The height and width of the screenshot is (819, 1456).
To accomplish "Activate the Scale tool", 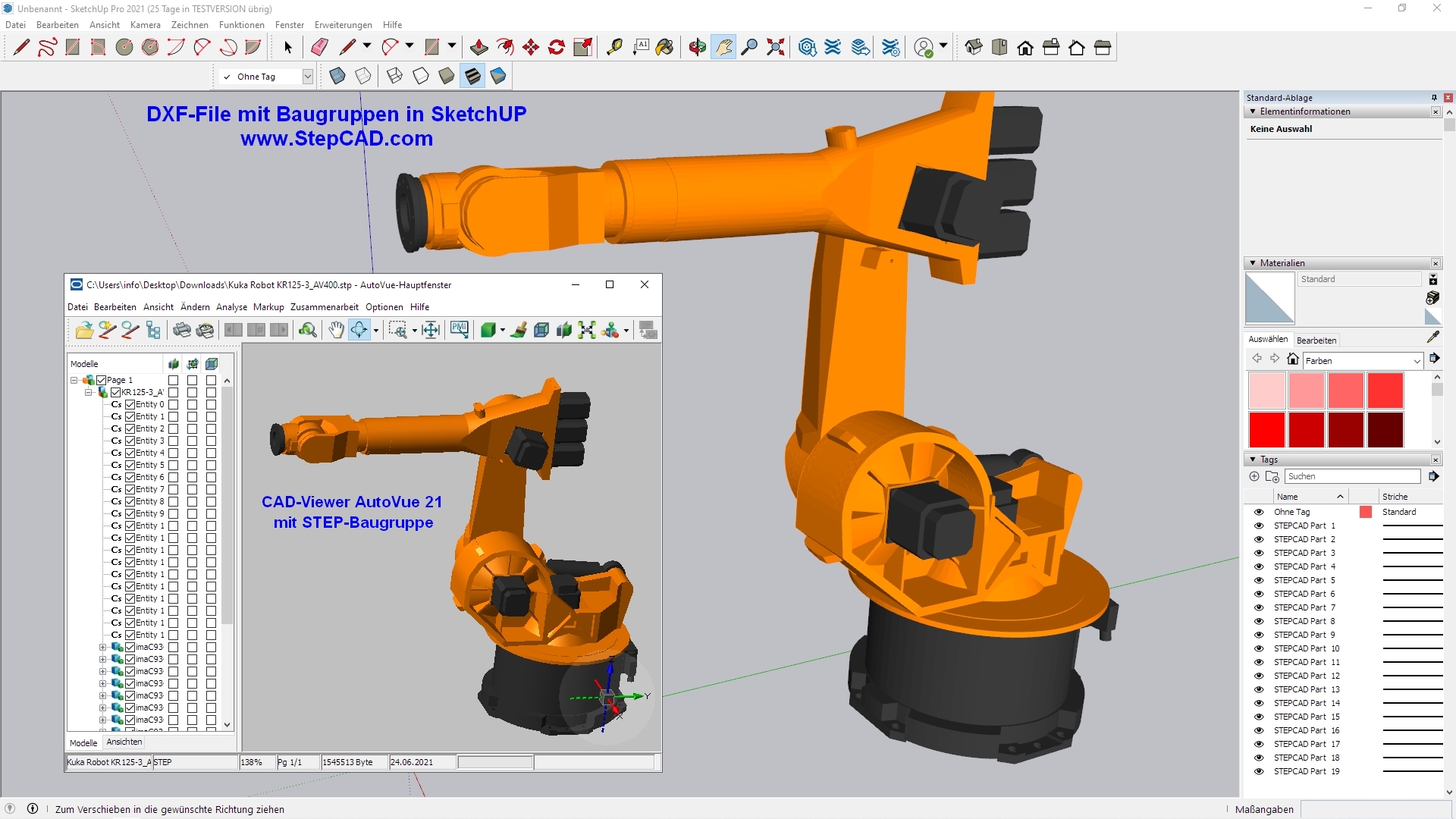I will [x=582, y=48].
